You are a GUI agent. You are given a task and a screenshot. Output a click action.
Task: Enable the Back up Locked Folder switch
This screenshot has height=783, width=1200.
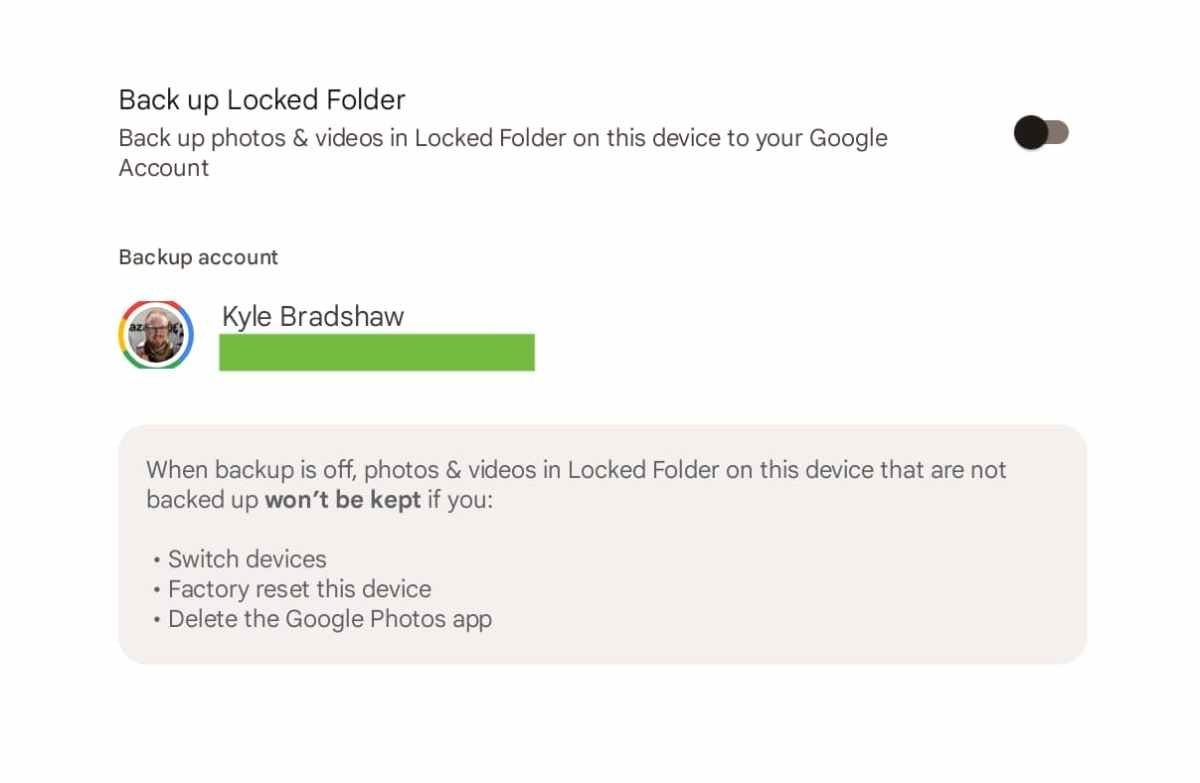tap(1041, 132)
